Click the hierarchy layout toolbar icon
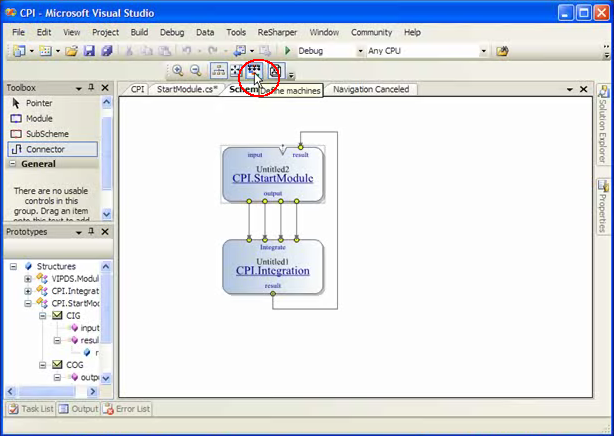The image size is (614, 436). pyautogui.click(x=219, y=71)
